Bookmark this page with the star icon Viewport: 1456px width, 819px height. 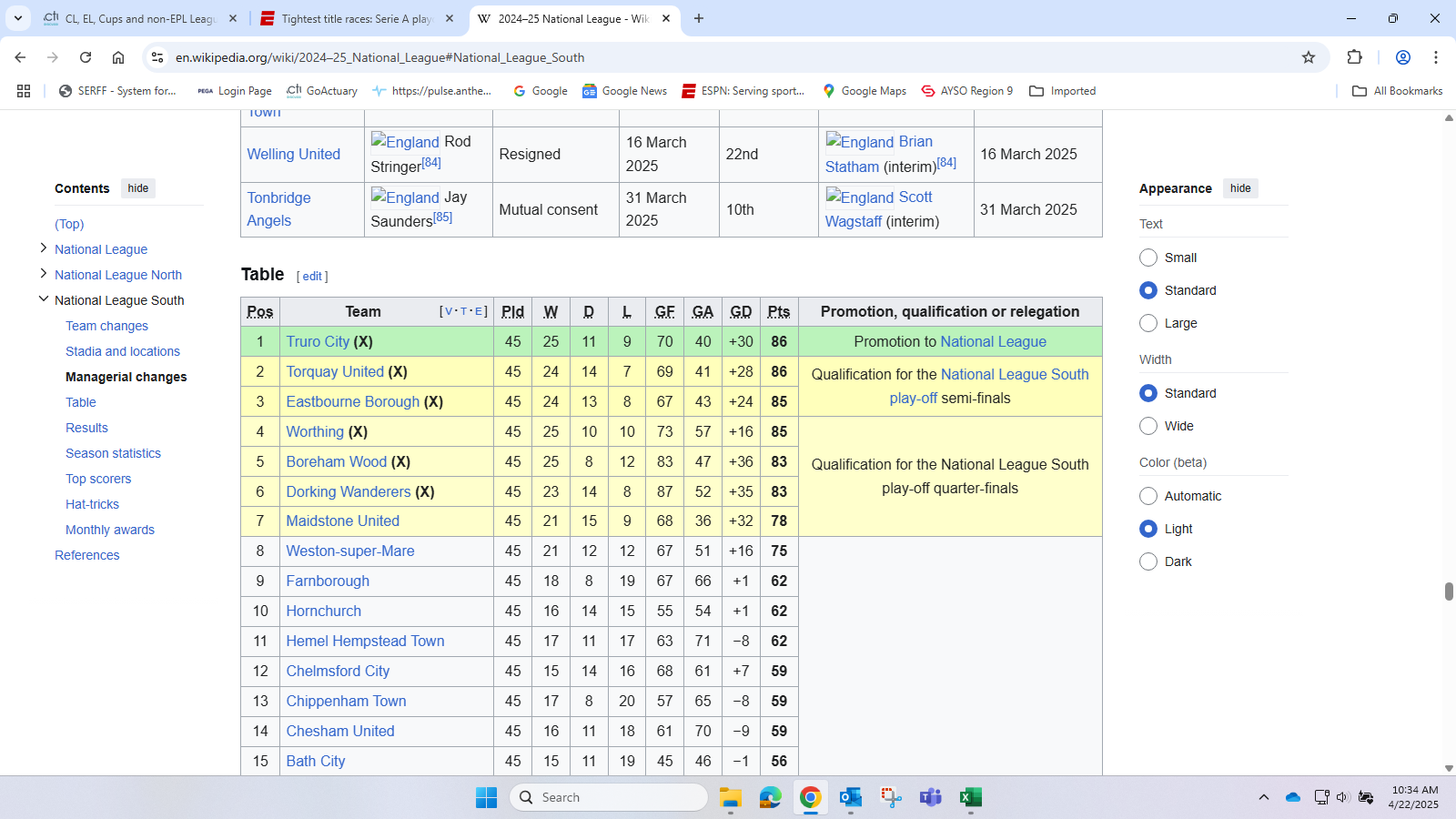tap(1309, 57)
